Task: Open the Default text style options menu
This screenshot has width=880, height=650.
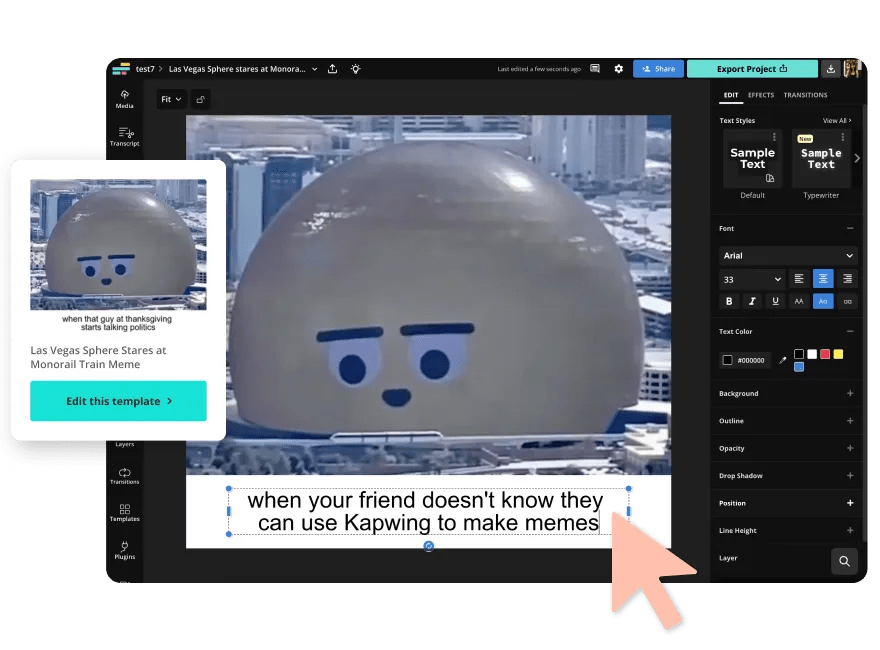Action: (x=774, y=137)
